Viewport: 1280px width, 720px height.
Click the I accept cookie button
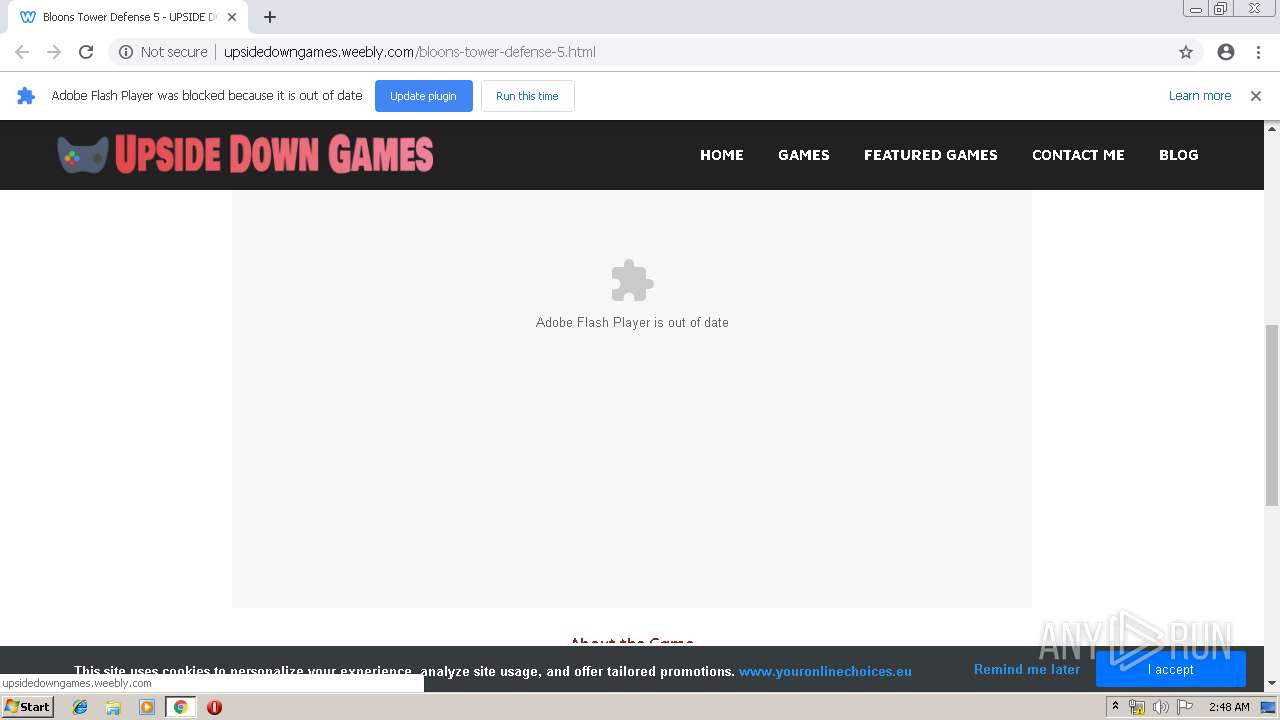point(1170,669)
